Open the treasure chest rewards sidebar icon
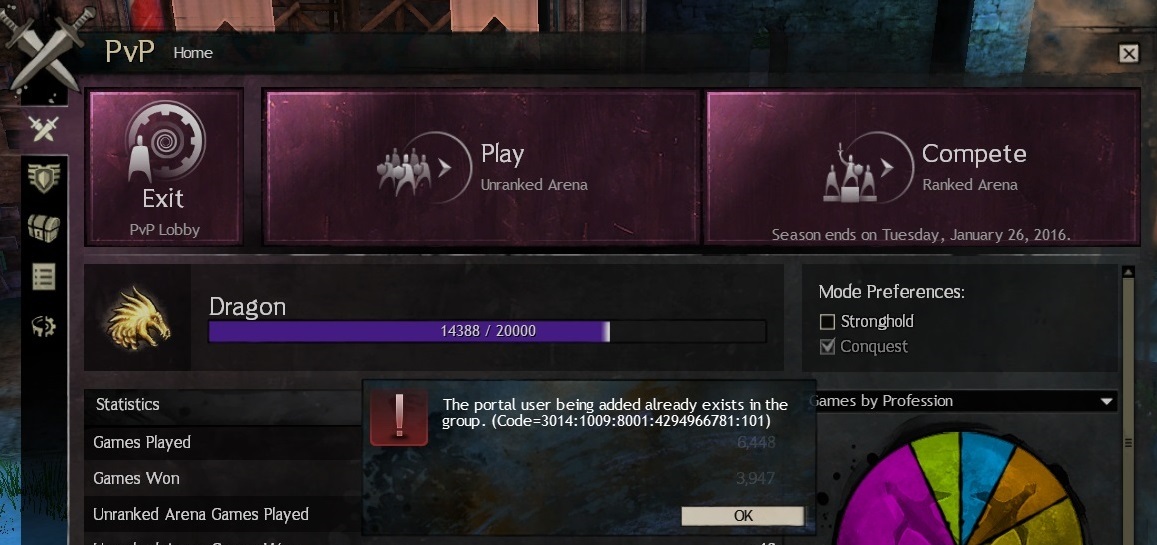The width and height of the screenshot is (1157, 545). tap(44, 227)
